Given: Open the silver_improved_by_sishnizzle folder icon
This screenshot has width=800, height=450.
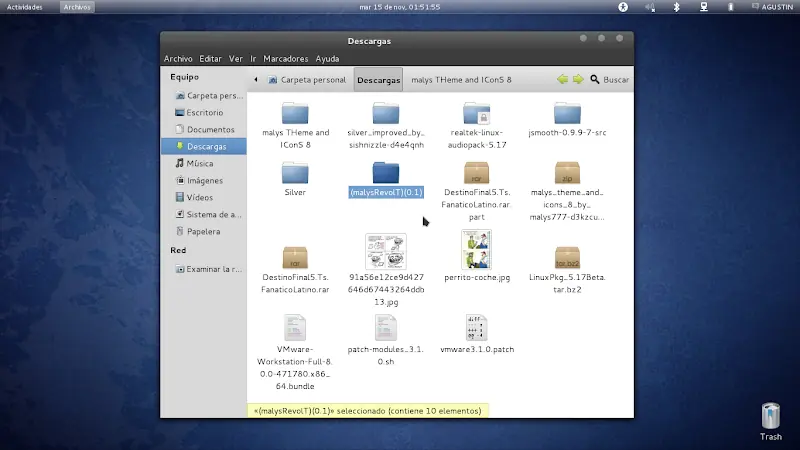Looking at the screenshot, I should [386, 113].
